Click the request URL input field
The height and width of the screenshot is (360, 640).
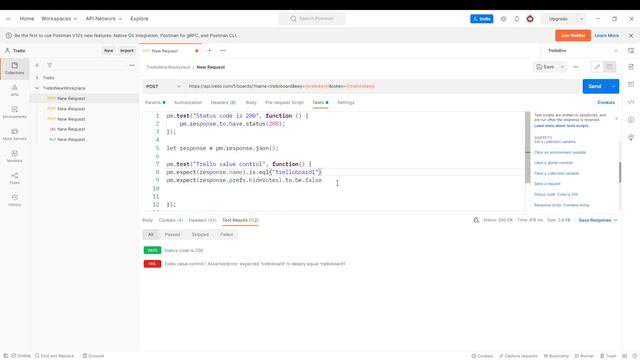[382, 87]
